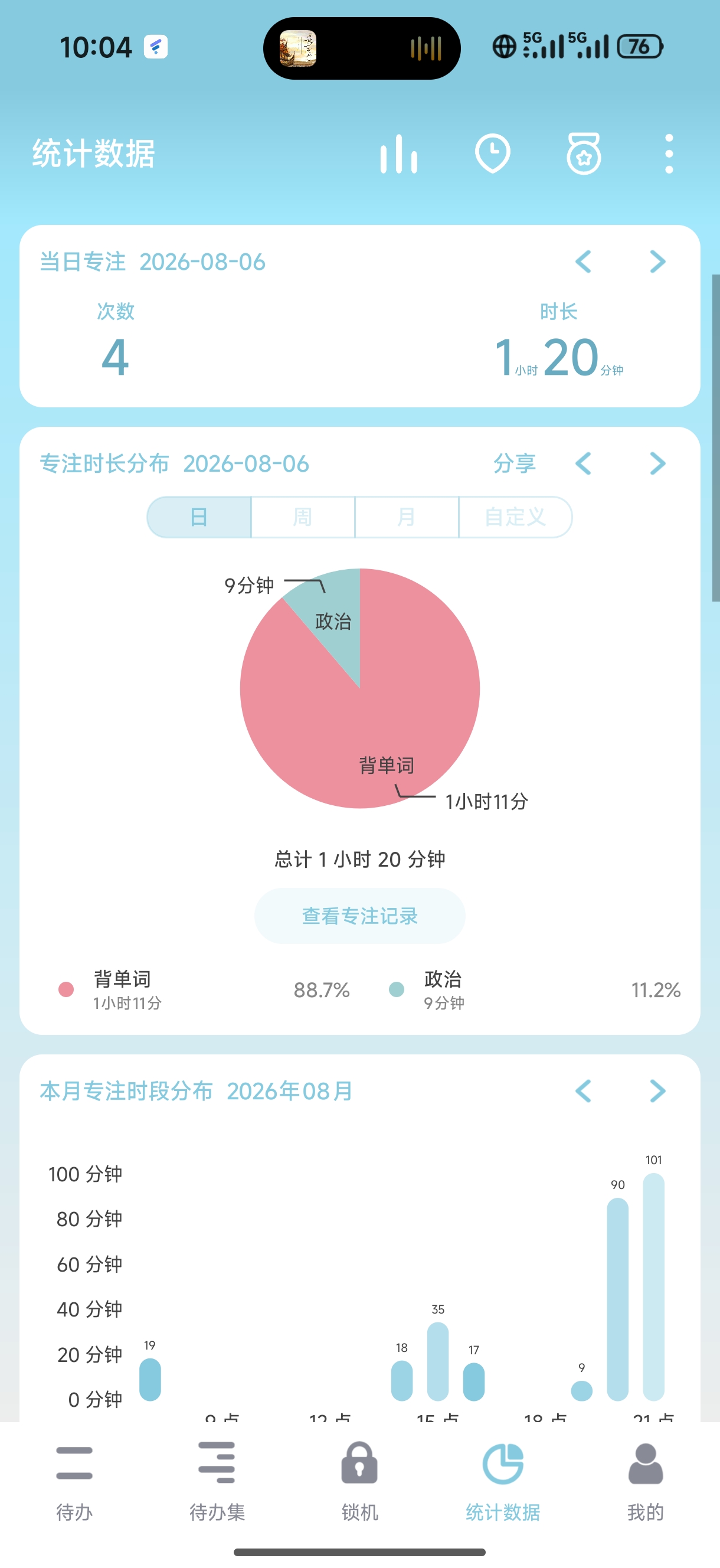Show previous month in 本月专注时段分布
This screenshot has height=1568, width=720.
point(583,1091)
